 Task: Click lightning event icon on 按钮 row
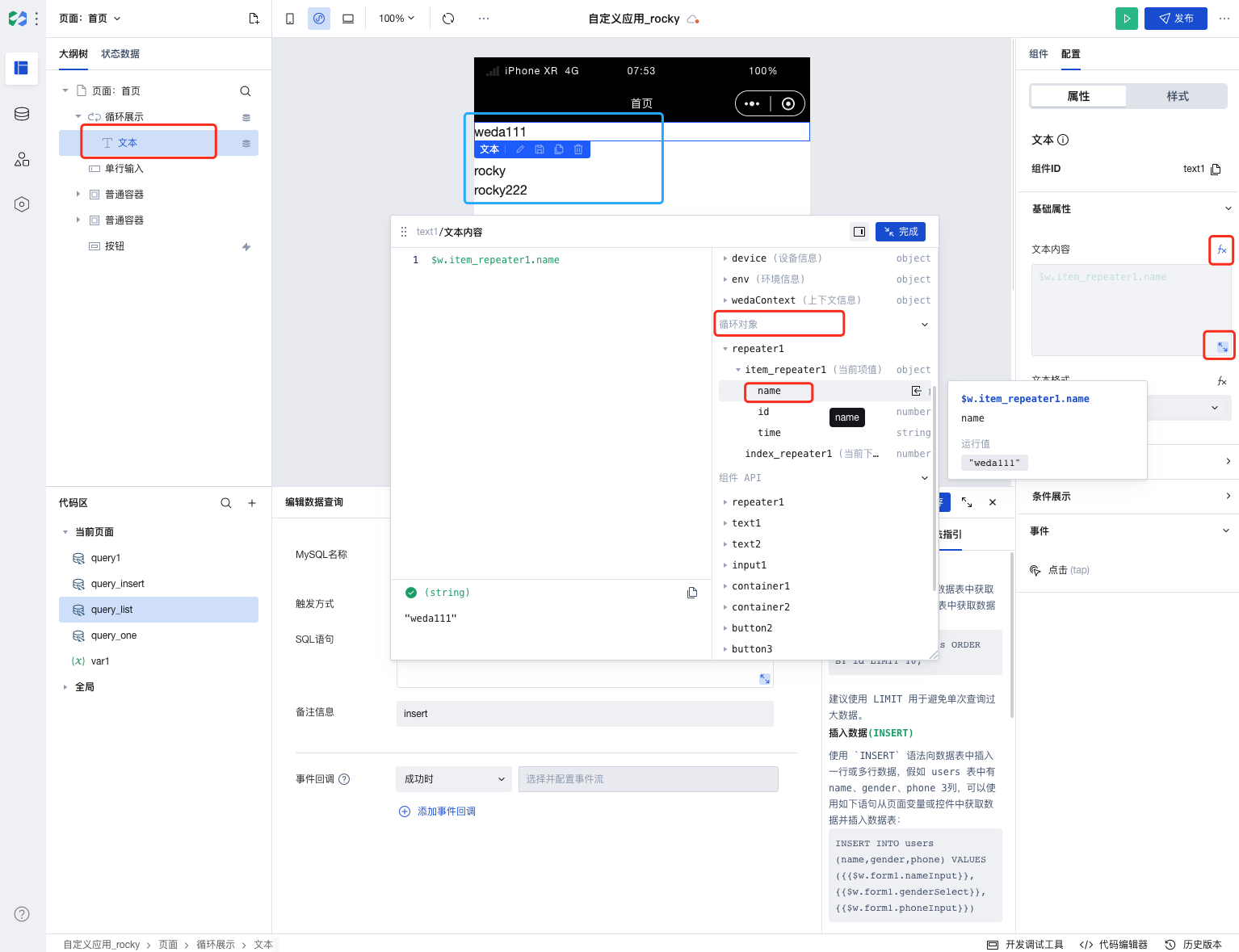(x=246, y=247)
